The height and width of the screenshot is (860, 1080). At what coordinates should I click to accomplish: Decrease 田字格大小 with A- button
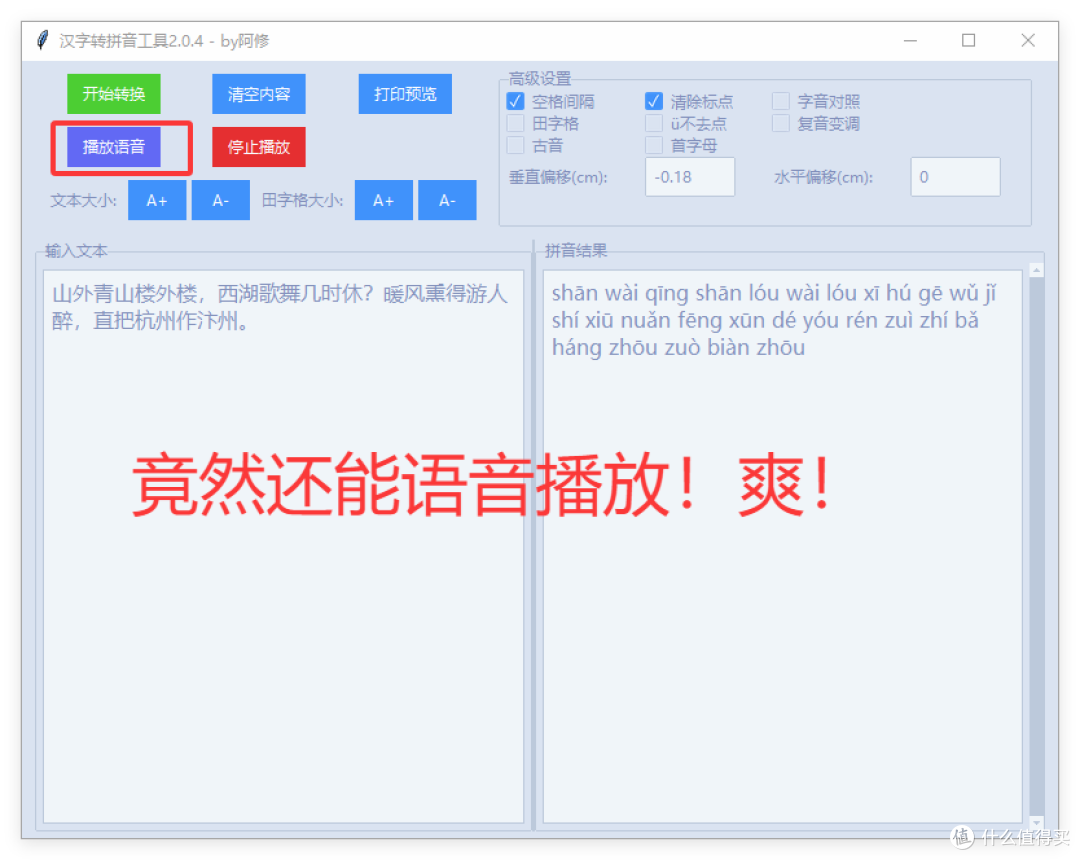447,200
